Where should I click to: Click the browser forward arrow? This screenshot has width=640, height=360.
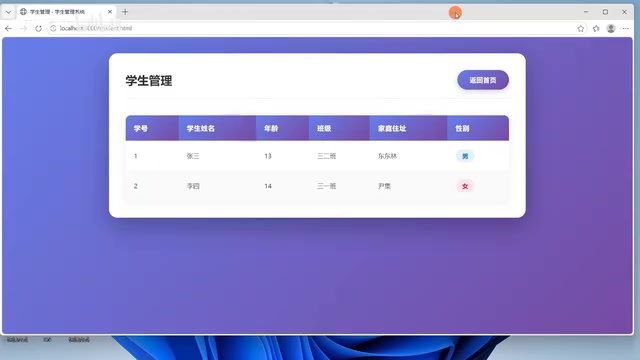(x=23, y=29)
